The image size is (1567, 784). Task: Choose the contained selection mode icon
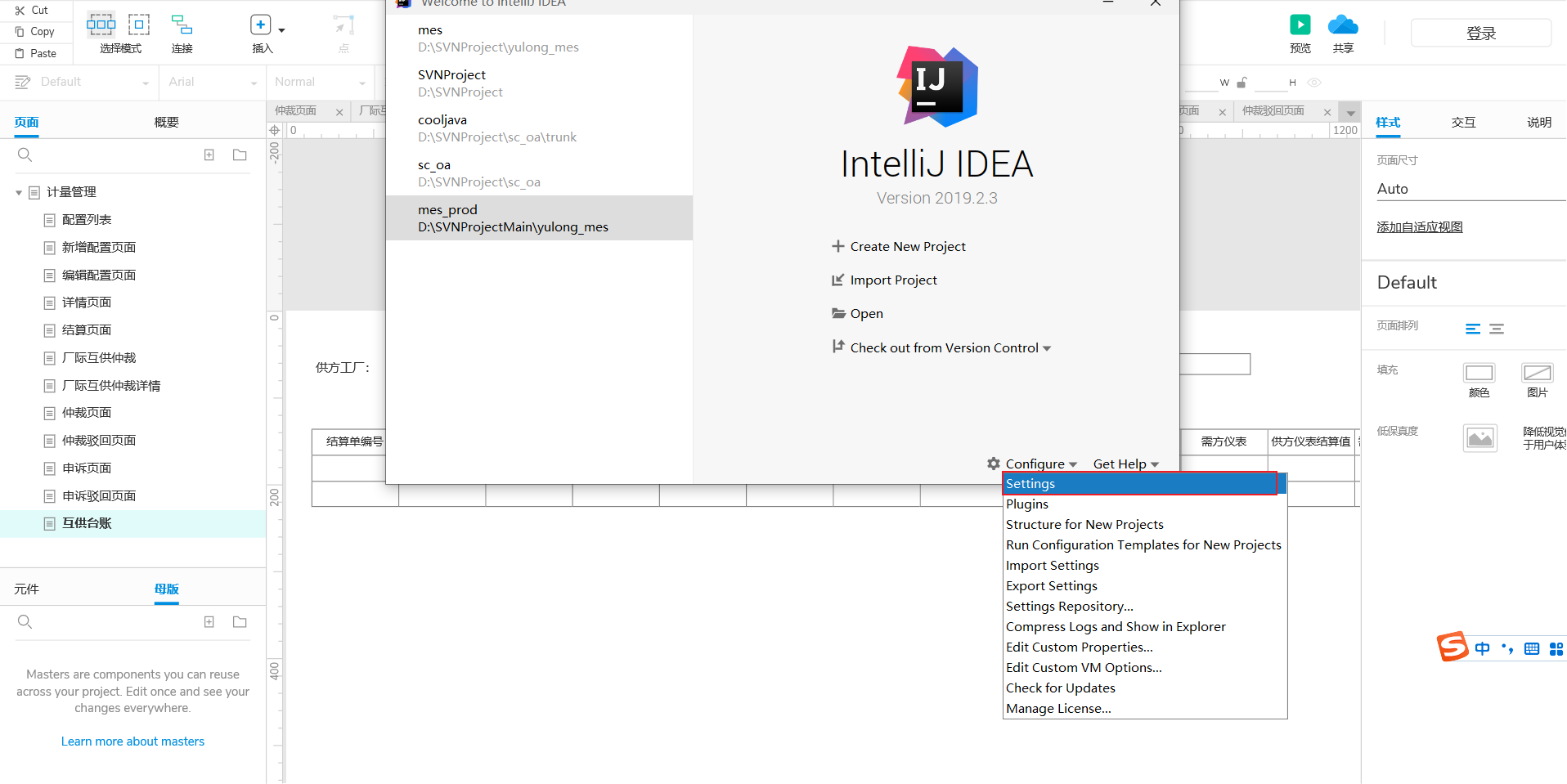[139, 25]
